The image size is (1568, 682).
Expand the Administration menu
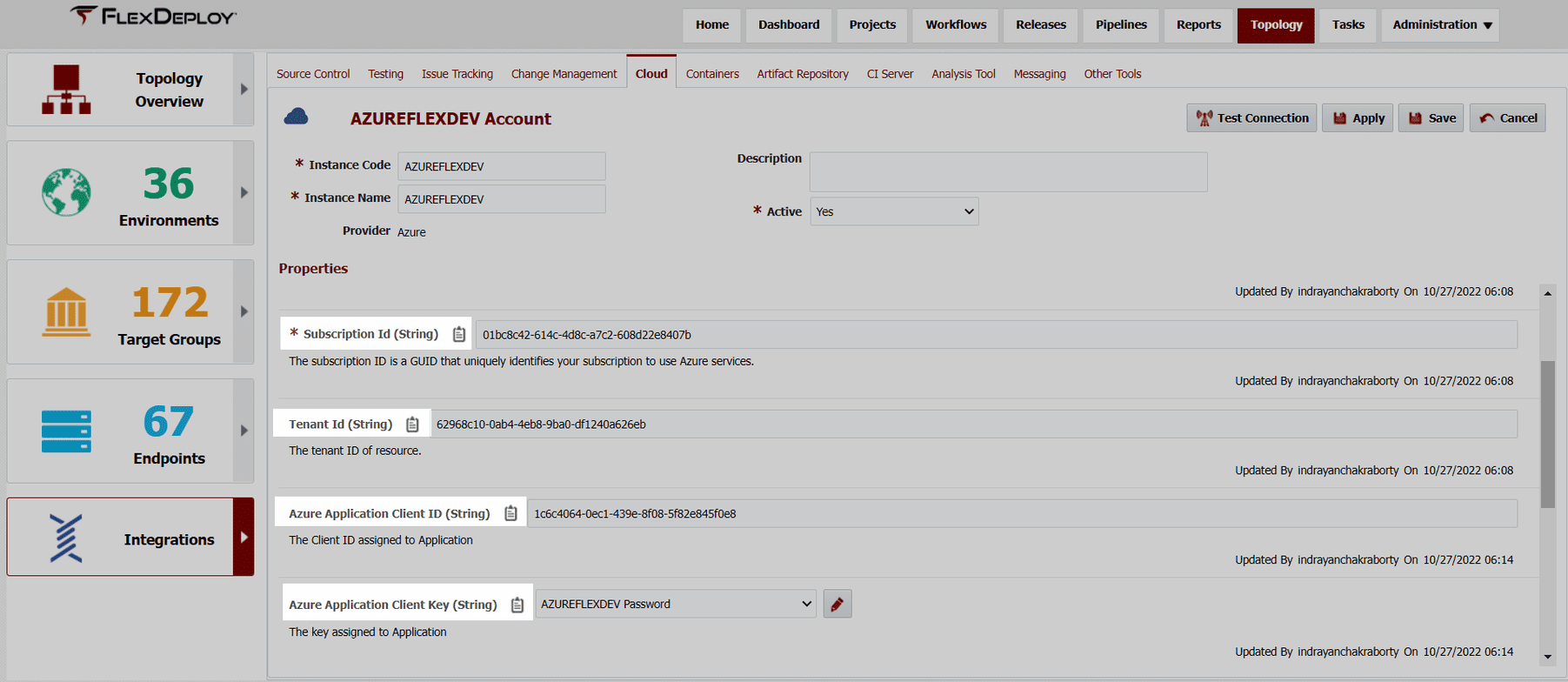click(x=1440, y=25)
